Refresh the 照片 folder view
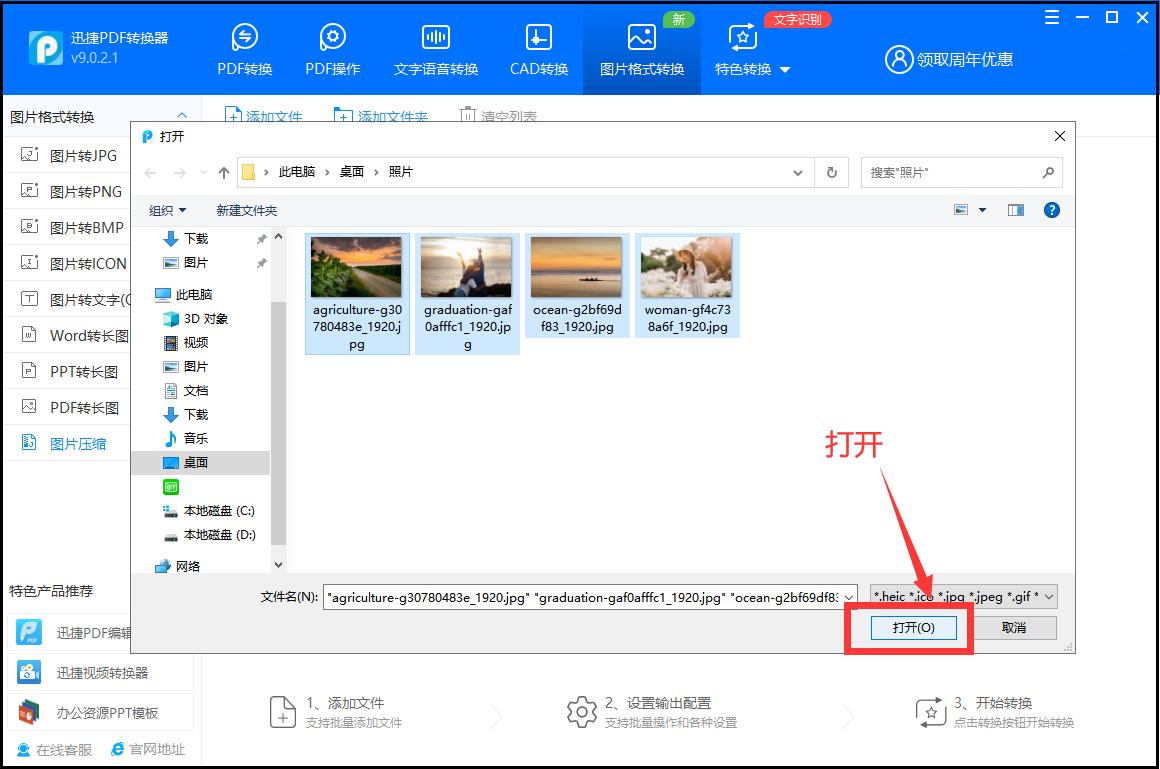 832,172
